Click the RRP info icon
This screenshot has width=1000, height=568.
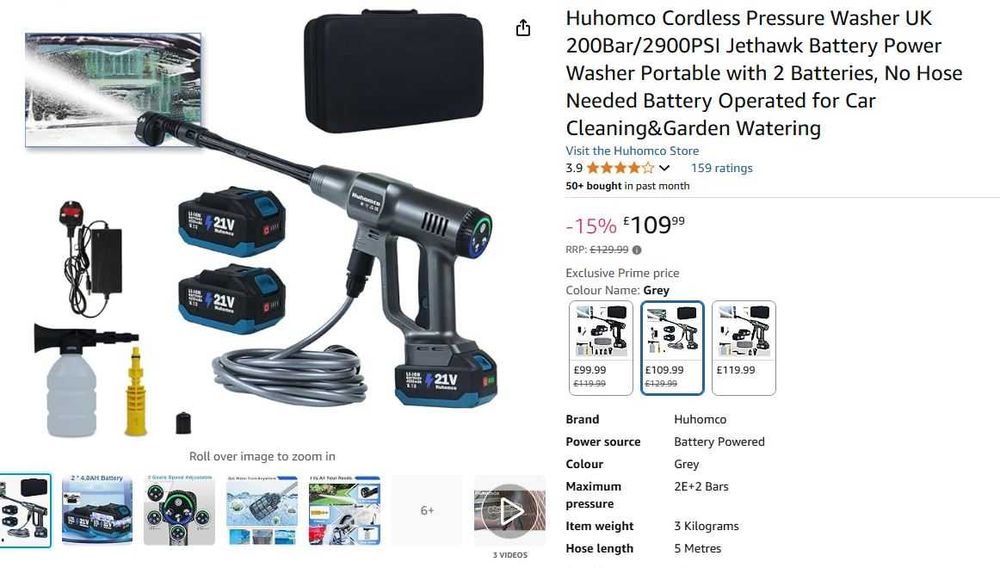[x=636, y=250]
